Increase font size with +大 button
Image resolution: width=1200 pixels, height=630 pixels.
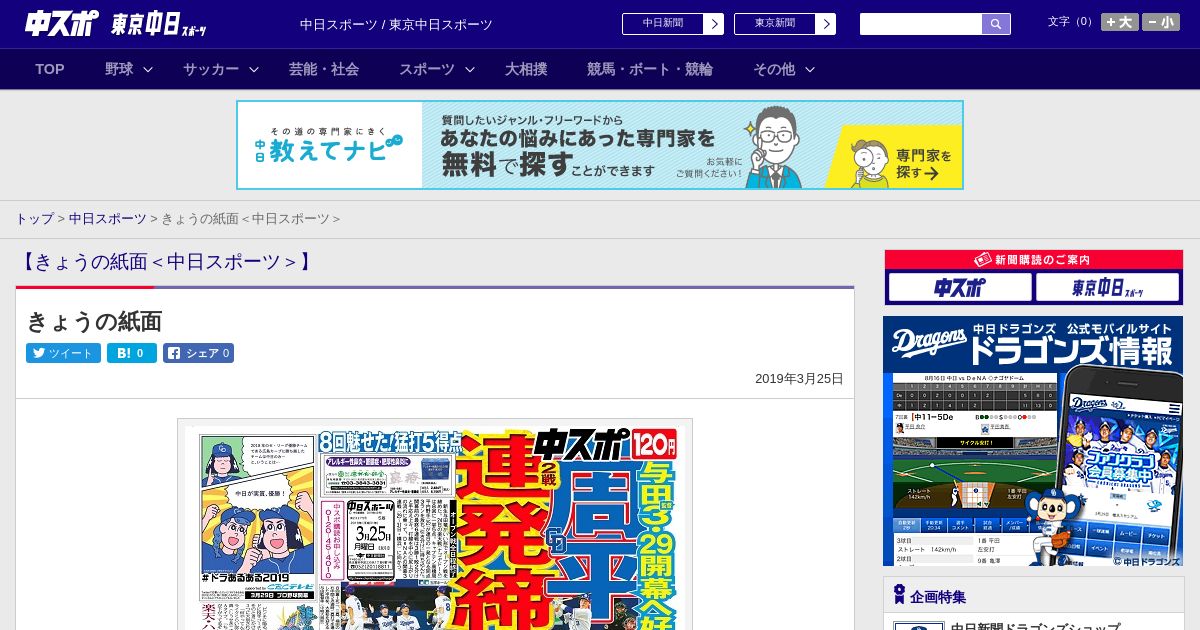[1119, 22]
